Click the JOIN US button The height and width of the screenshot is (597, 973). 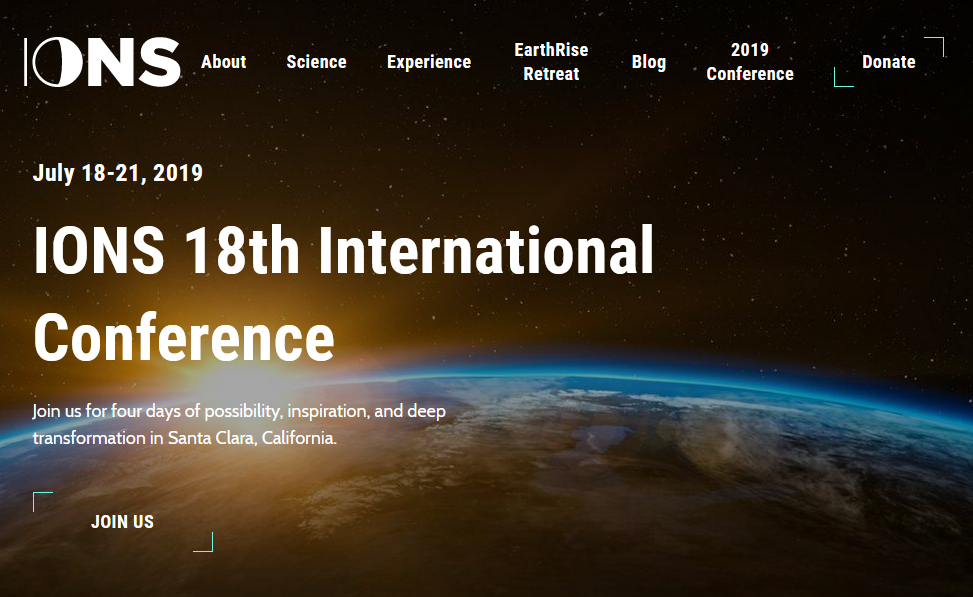click(122, 522)
